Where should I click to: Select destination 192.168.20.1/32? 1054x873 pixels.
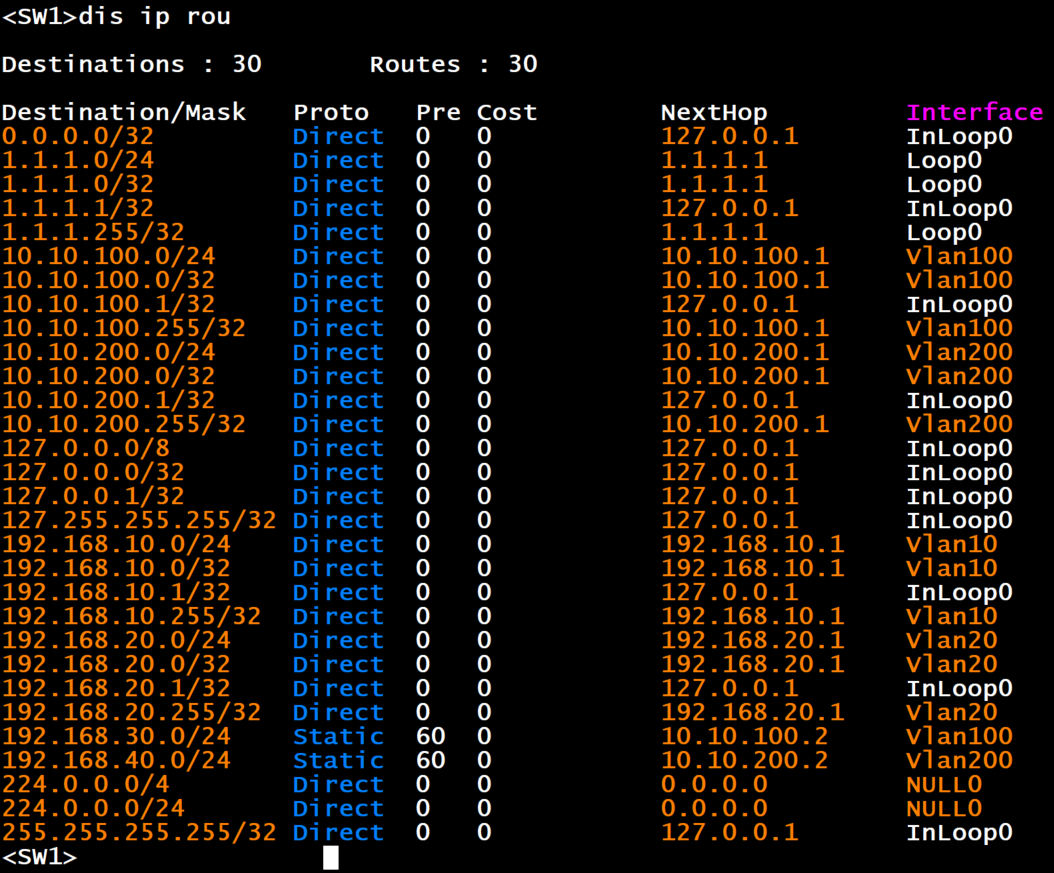tap(116, 689)
